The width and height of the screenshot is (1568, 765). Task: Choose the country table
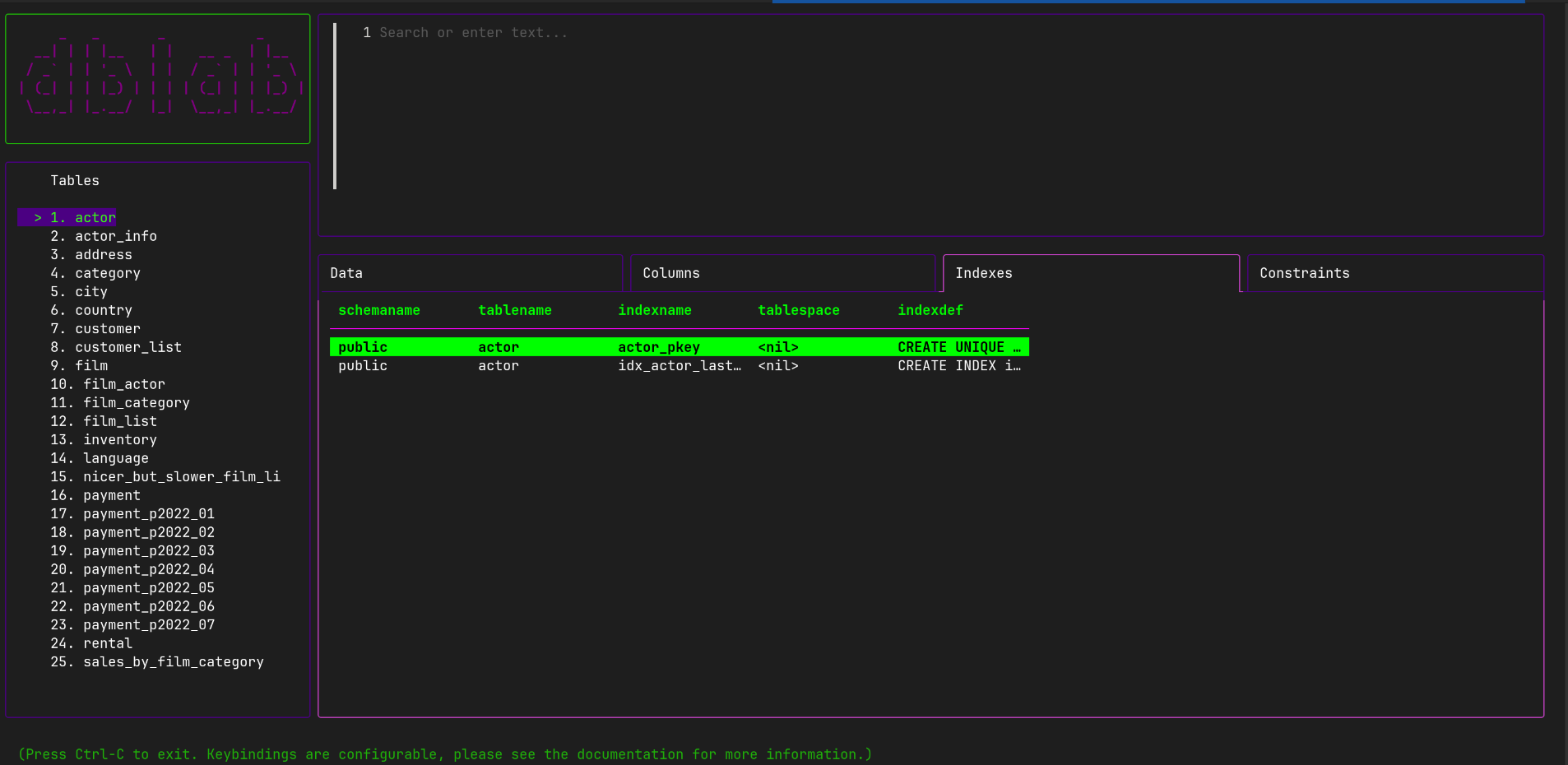pos(91,310)
